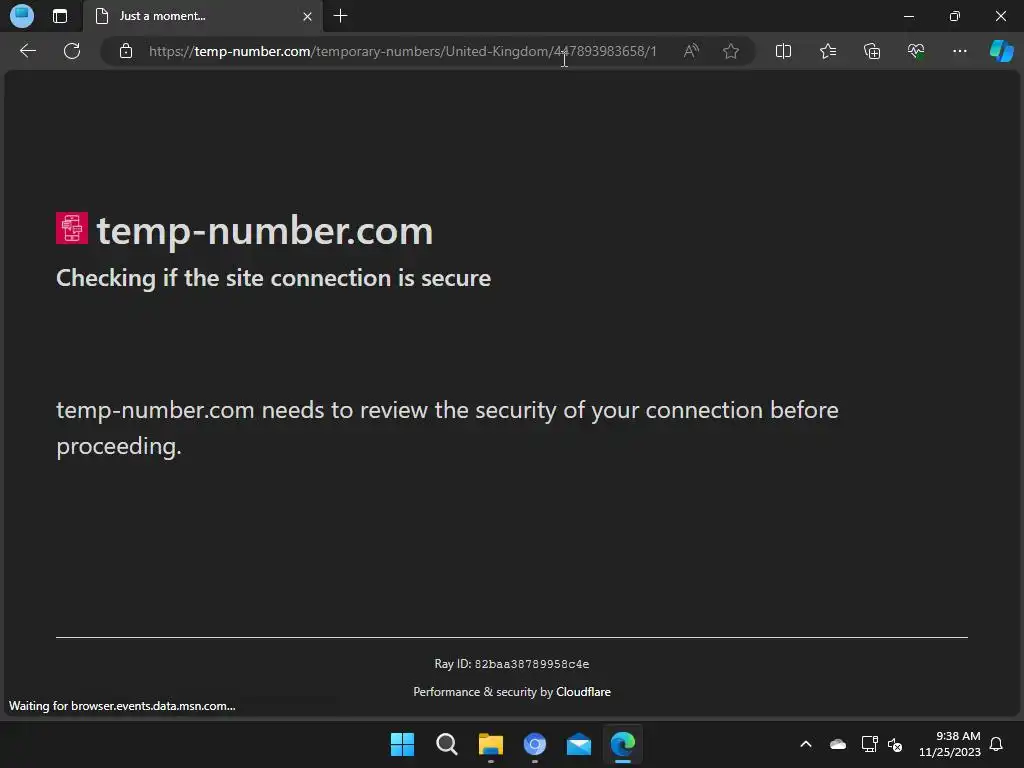Click the 'Waiting for browser.events.data.msn.com' status
This screenshot has height=768, width=1024.
click(x=122, y=706)
